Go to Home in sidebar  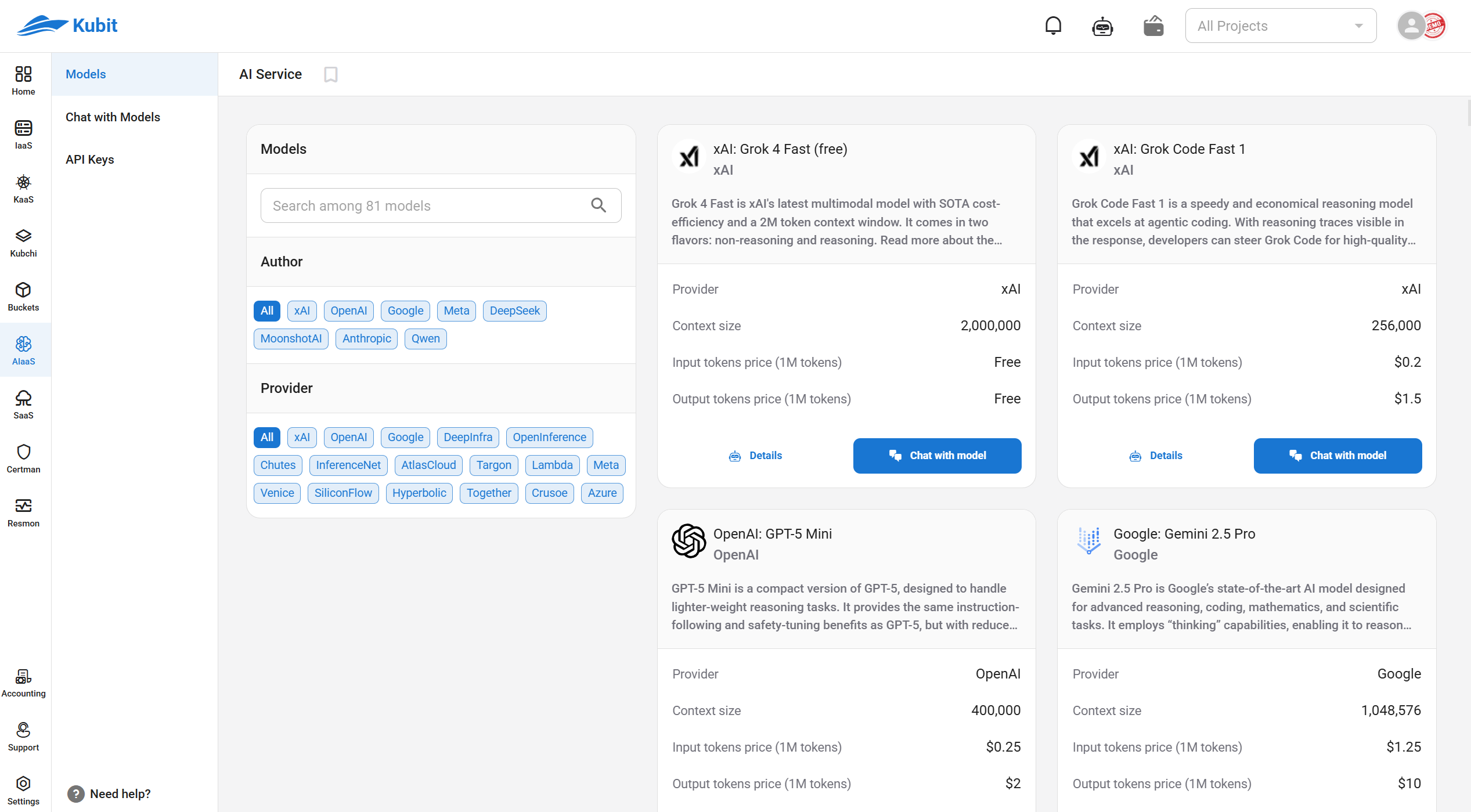23,81
